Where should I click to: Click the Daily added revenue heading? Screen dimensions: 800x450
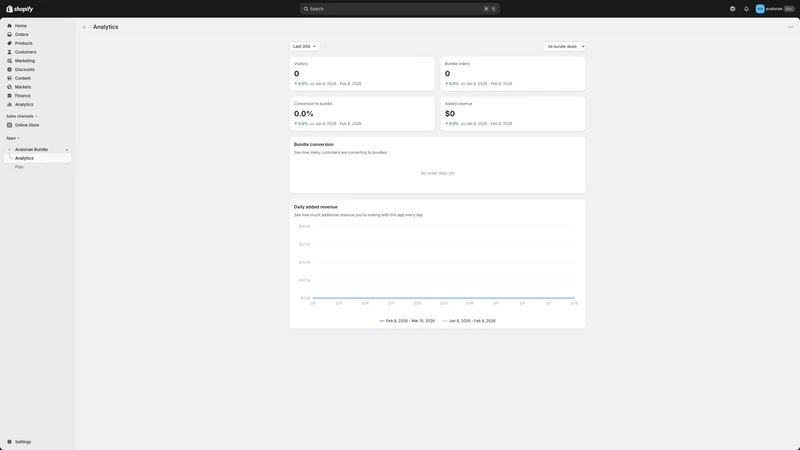coord(316,207)
